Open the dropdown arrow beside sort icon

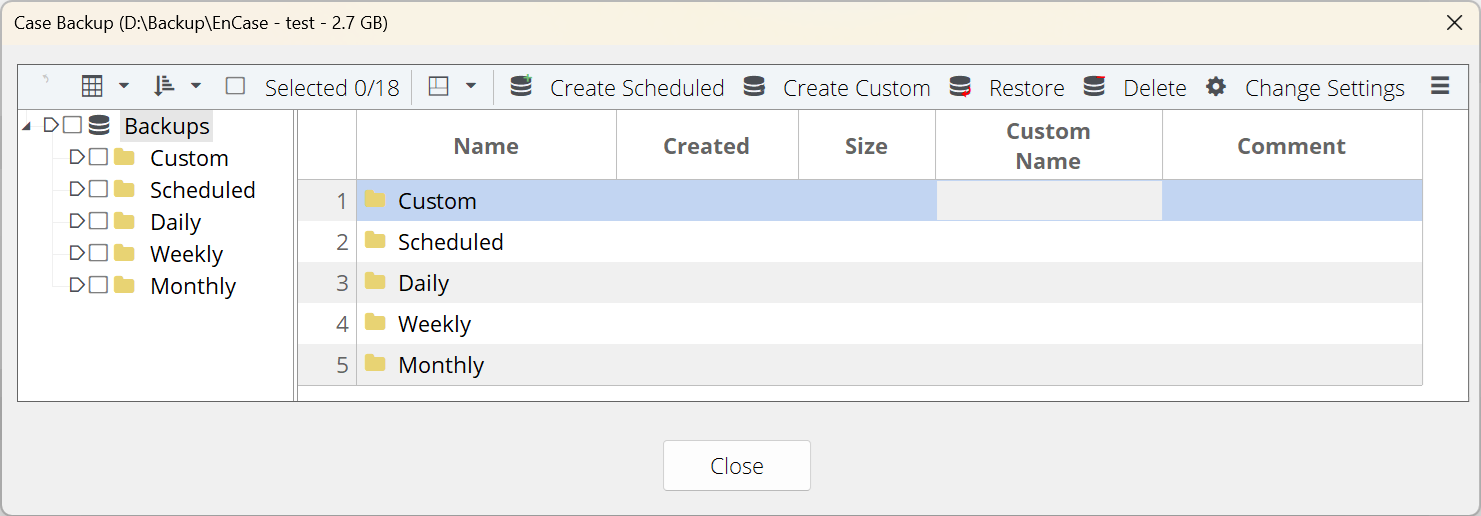(196, 87)
